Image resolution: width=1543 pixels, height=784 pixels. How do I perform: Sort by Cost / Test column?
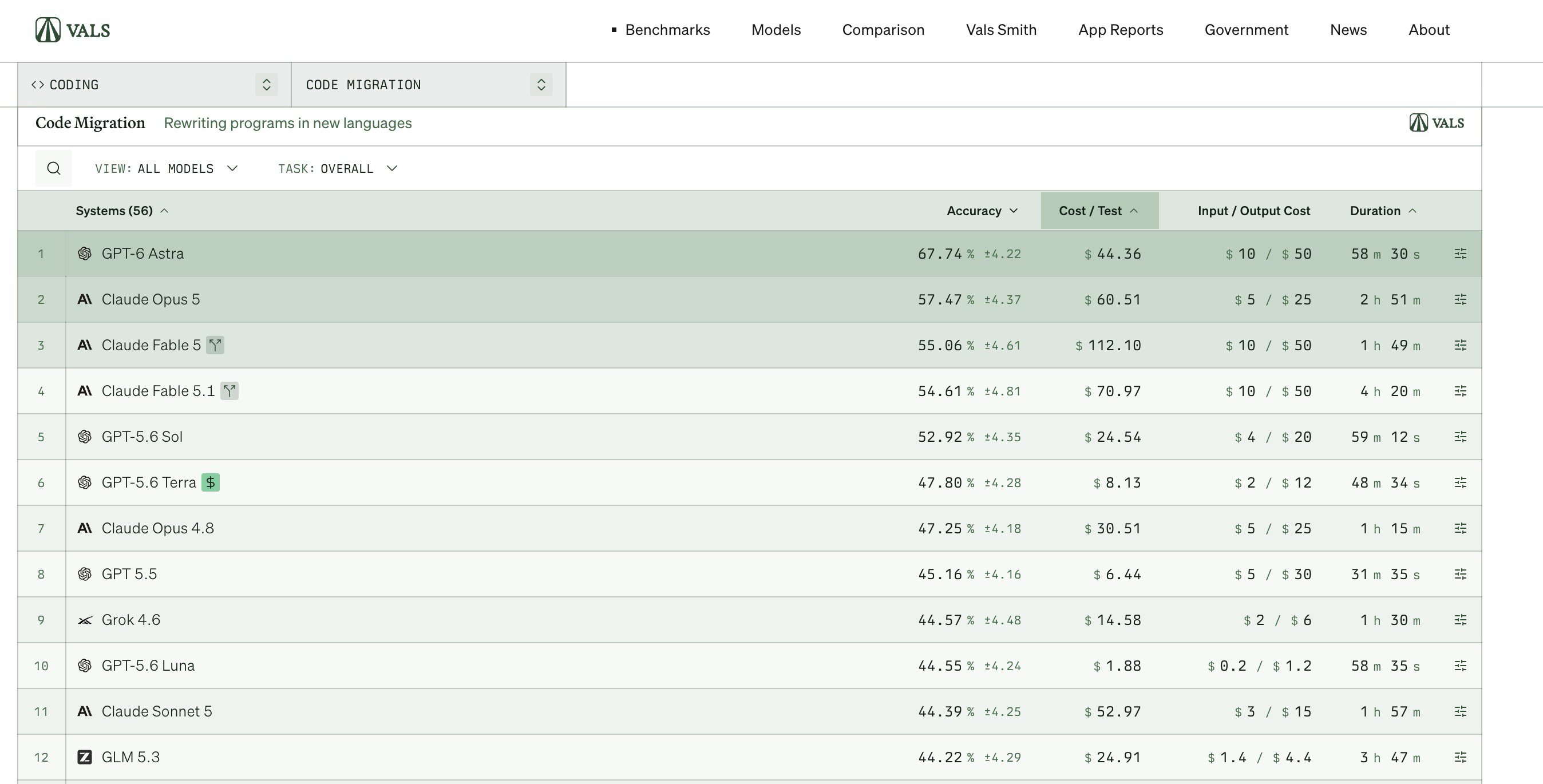pyautogui.click(x=1099, y=211)
